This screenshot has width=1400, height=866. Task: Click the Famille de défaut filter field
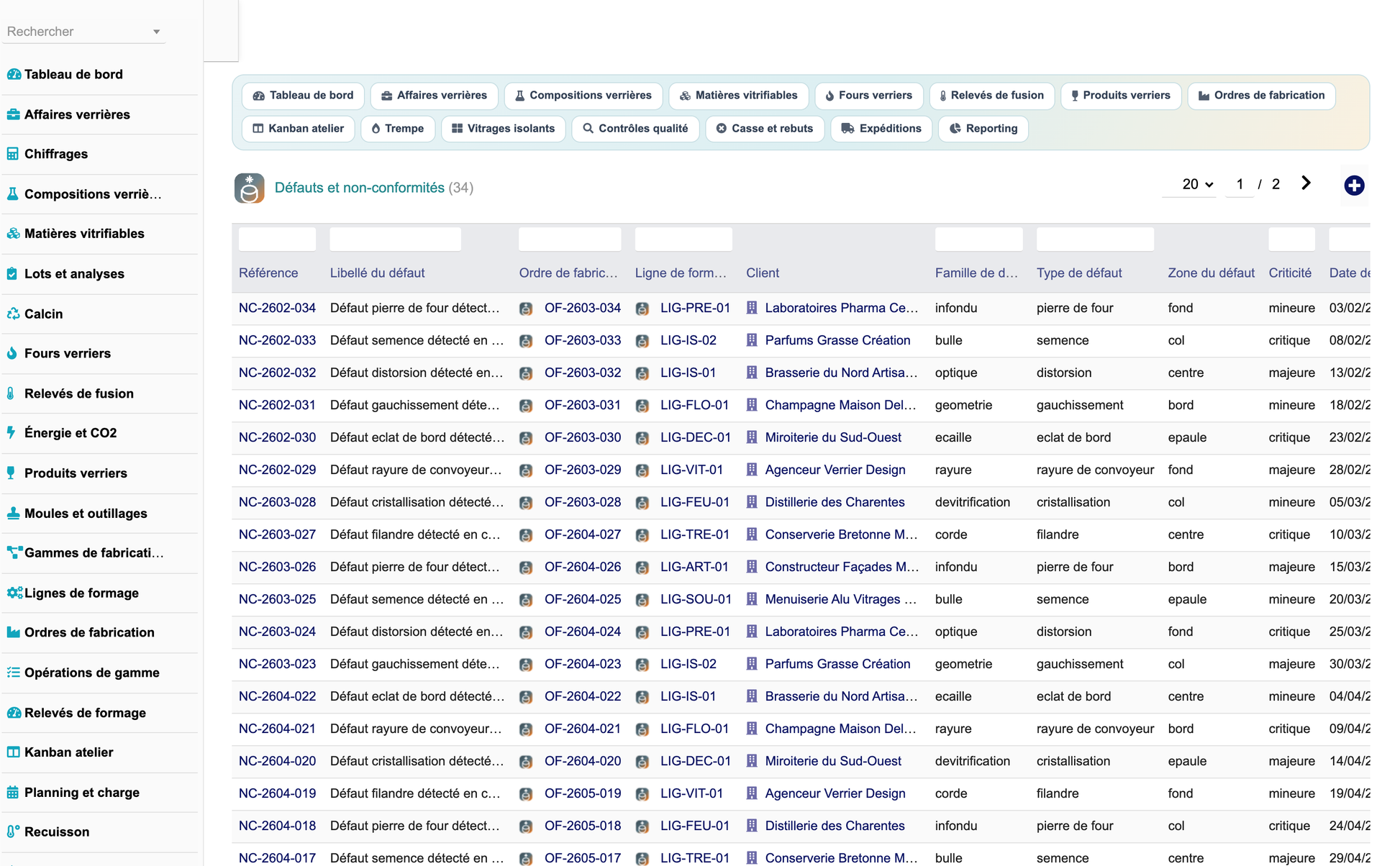[978, 239]
